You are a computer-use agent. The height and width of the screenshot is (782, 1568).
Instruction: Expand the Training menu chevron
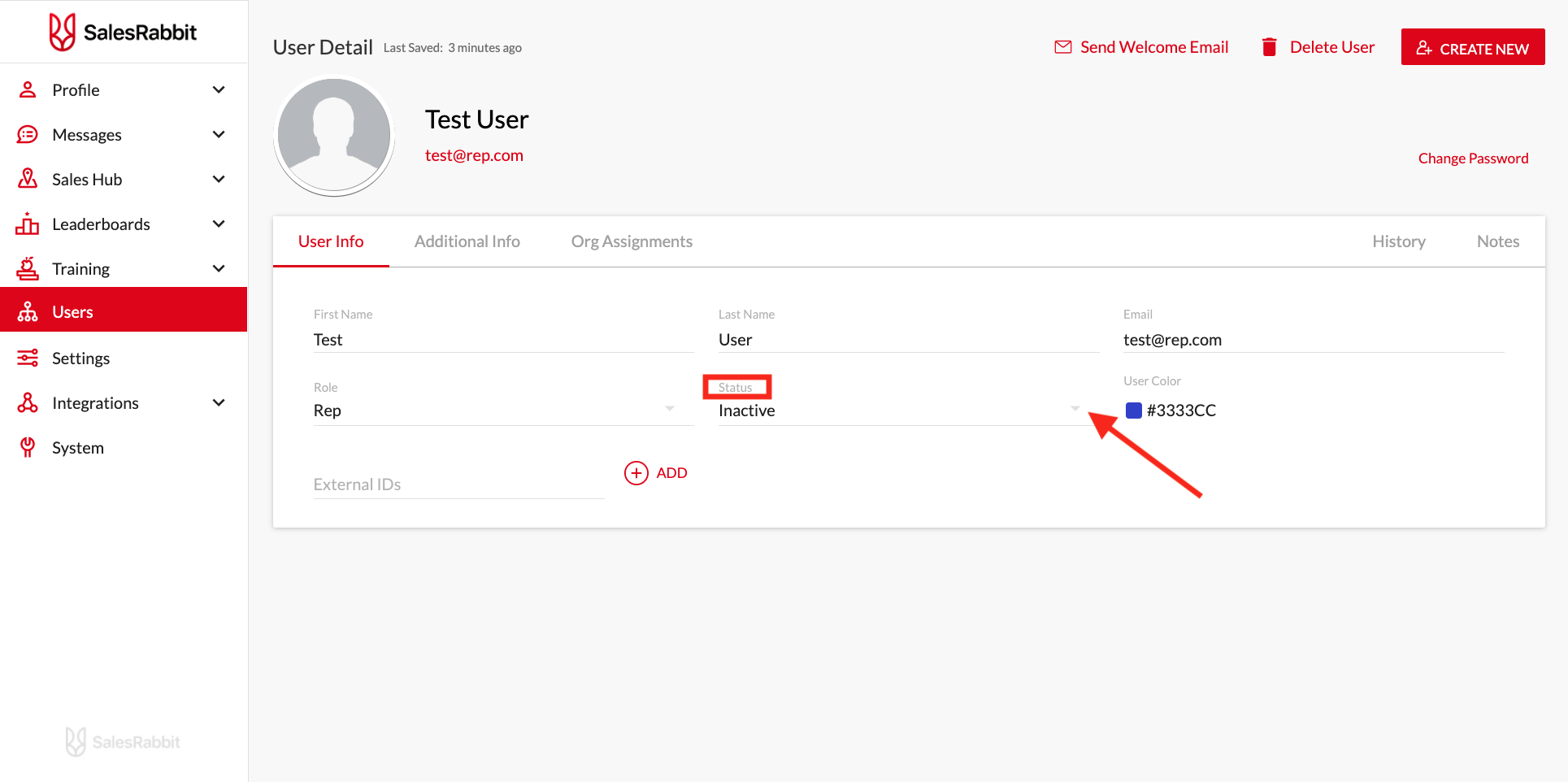point(219,268)
